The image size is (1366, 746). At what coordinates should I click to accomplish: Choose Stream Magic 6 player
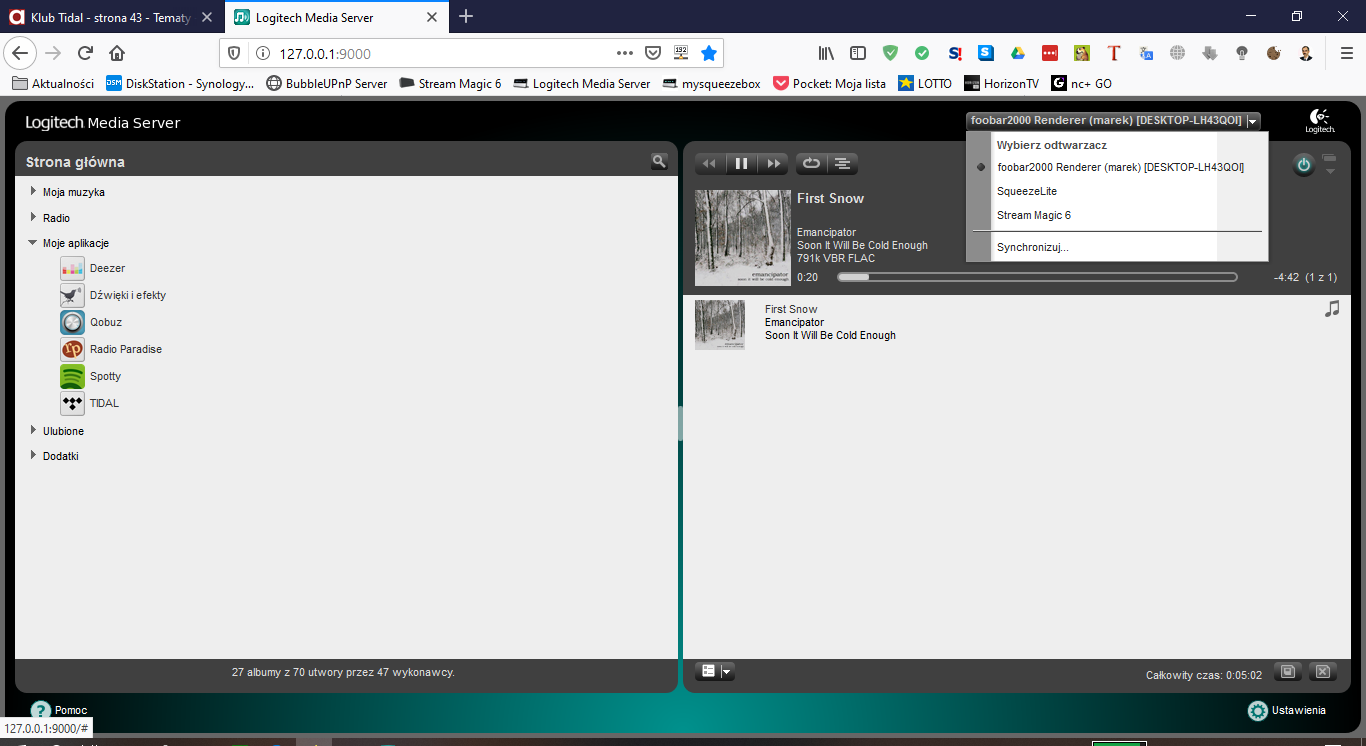(1034, 215)
